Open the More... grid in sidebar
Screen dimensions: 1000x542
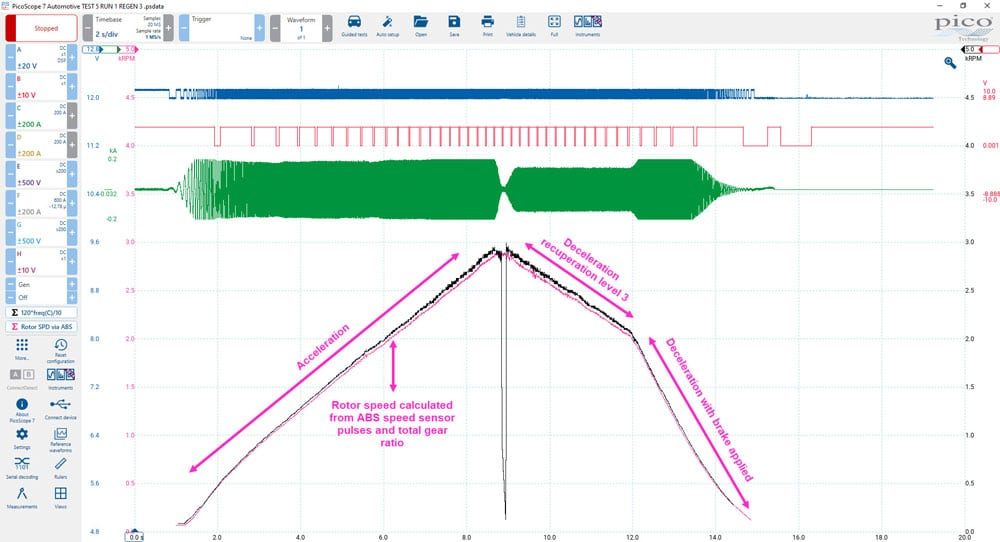pos(22,349)
